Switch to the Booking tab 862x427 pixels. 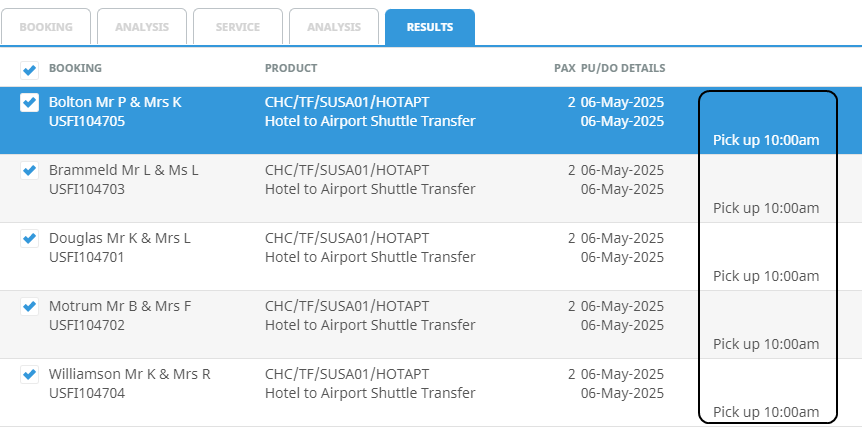pyautogui.click(x=45, y=27)
